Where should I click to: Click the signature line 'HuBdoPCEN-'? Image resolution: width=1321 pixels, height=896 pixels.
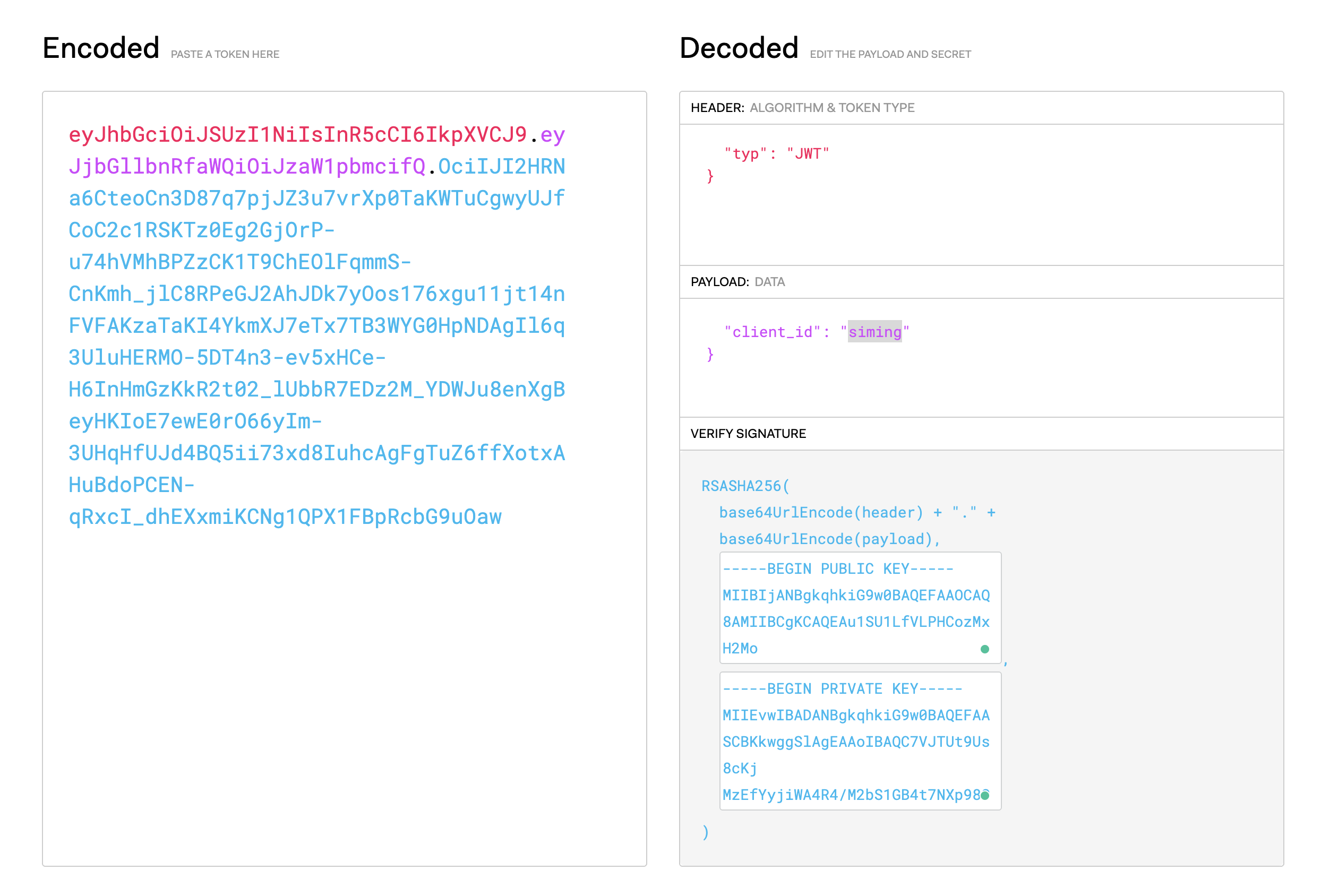point(131,485)
